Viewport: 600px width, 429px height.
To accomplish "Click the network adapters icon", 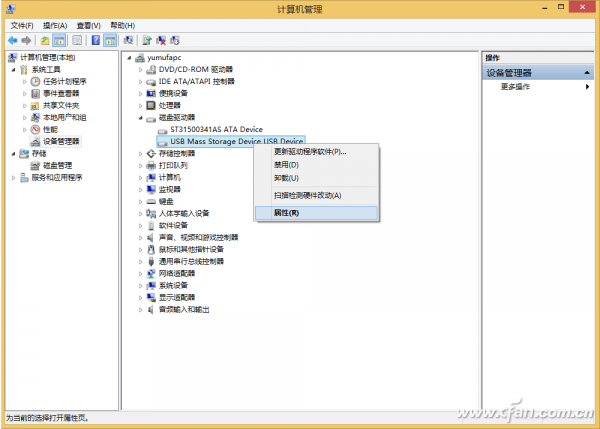I will click(x=151, y=273).
